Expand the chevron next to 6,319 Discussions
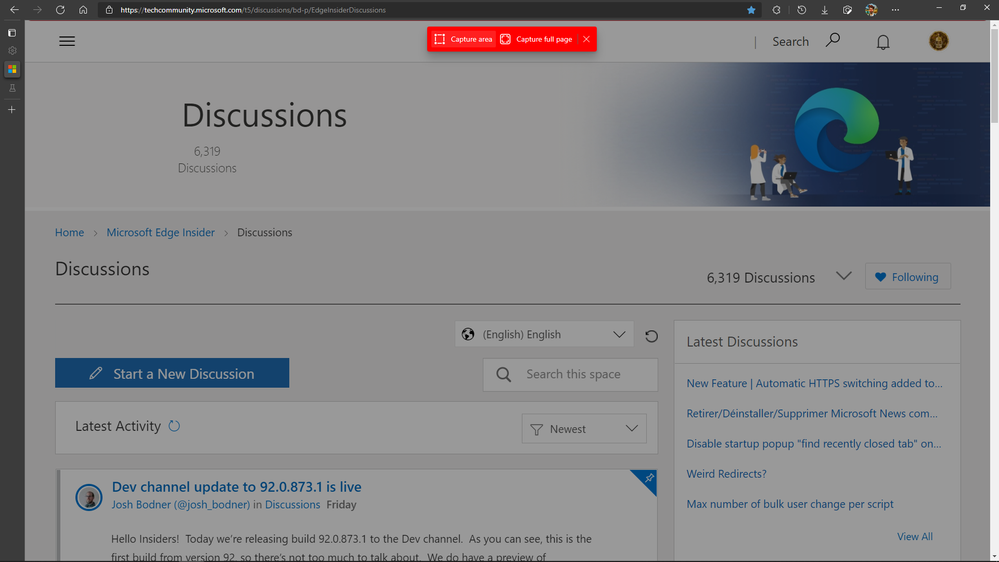The height and width of the screenshot is (562, 999). (844, 277)
